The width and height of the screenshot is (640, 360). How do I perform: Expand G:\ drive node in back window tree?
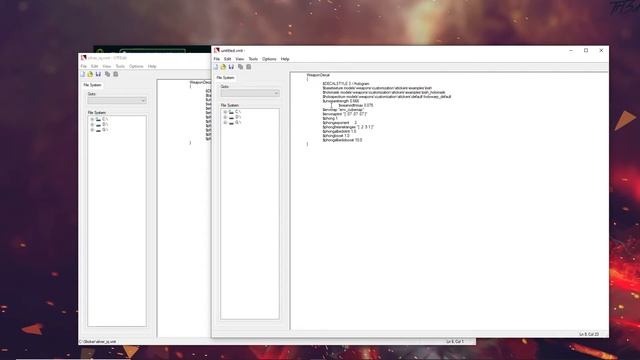point(92,130)
